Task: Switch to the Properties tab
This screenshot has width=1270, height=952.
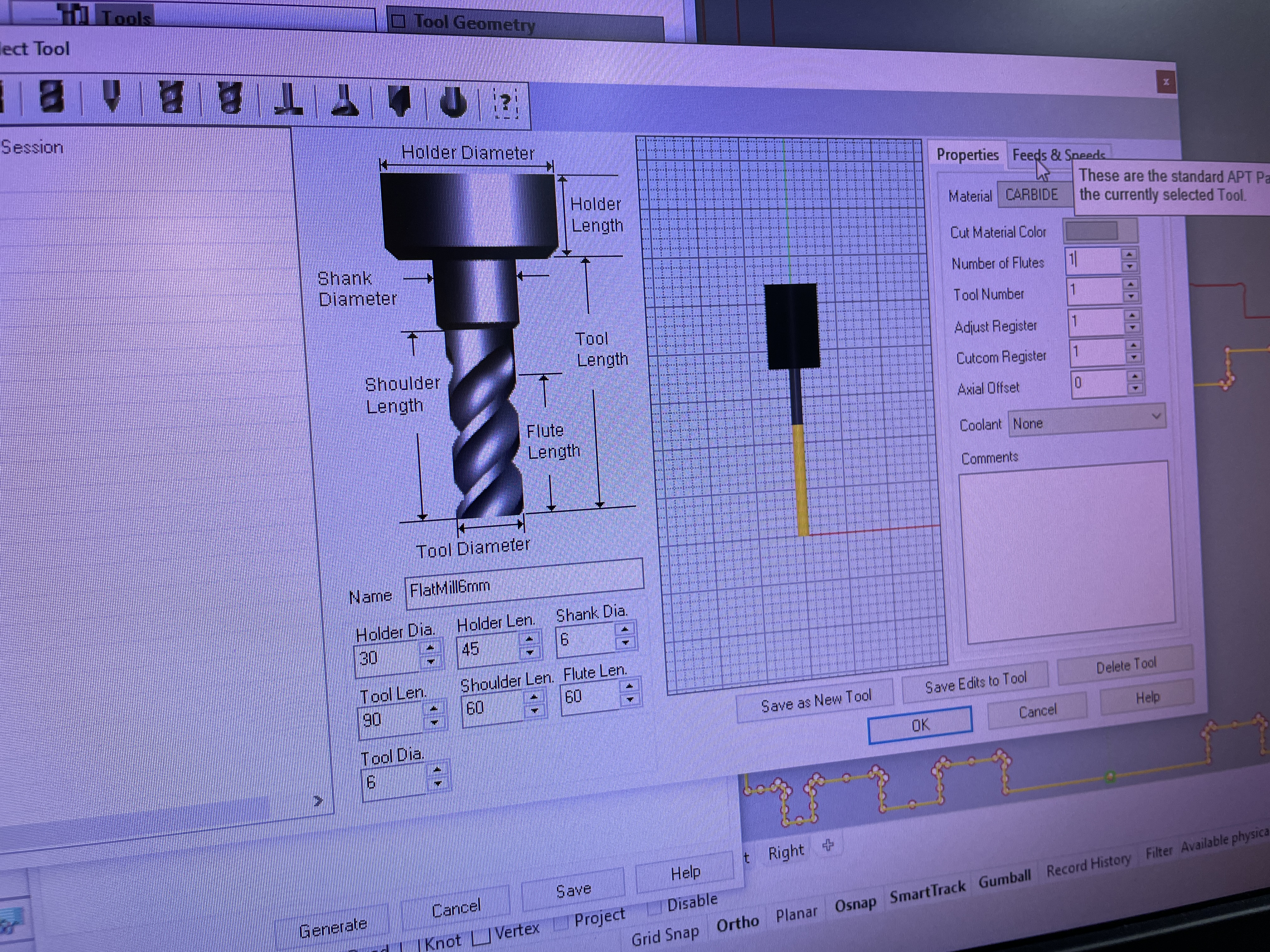Action: coord(967,154)
